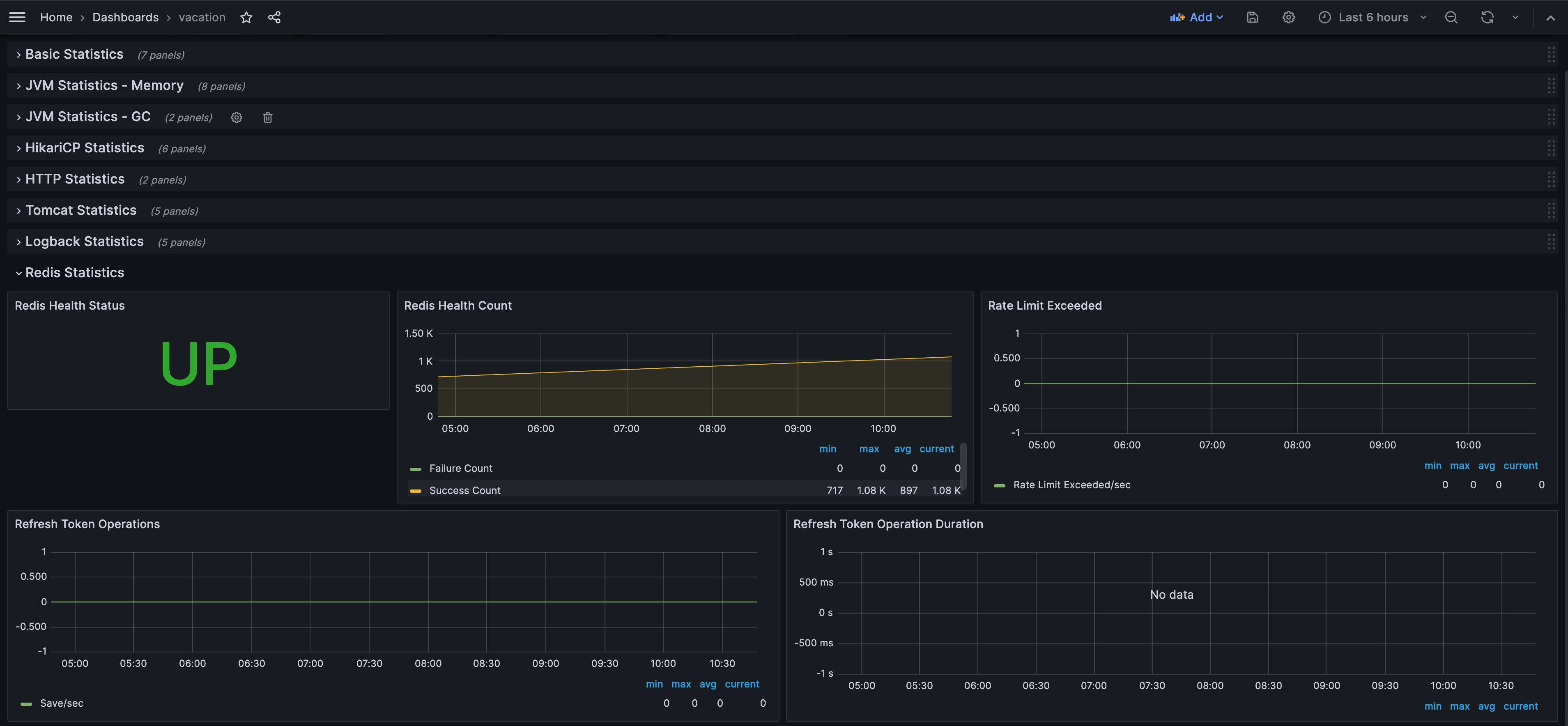1568x726 pixels.
Task: Click the share dashboard icon
Action: click(274, 17)
